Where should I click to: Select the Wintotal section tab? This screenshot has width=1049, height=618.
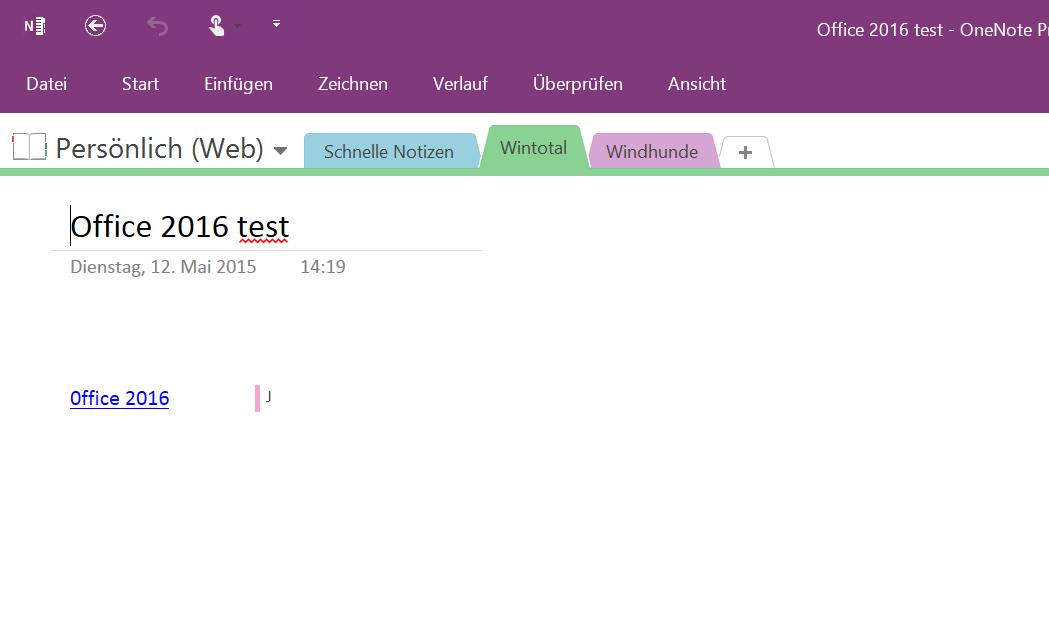pyautogui.click(x=534, y=148)
